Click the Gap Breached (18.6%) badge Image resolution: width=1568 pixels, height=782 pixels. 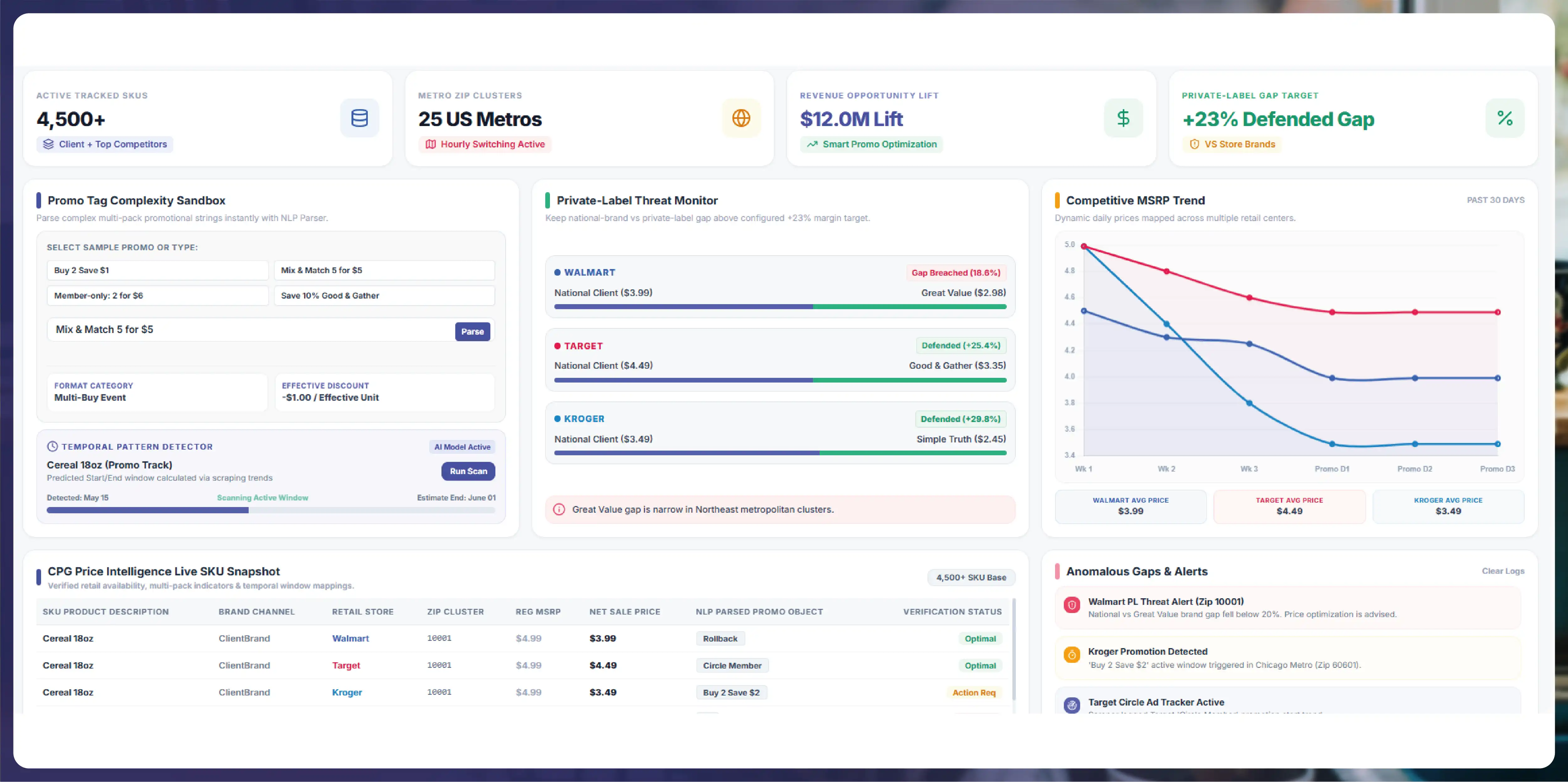pyautogui.click(x=956, y=273)
